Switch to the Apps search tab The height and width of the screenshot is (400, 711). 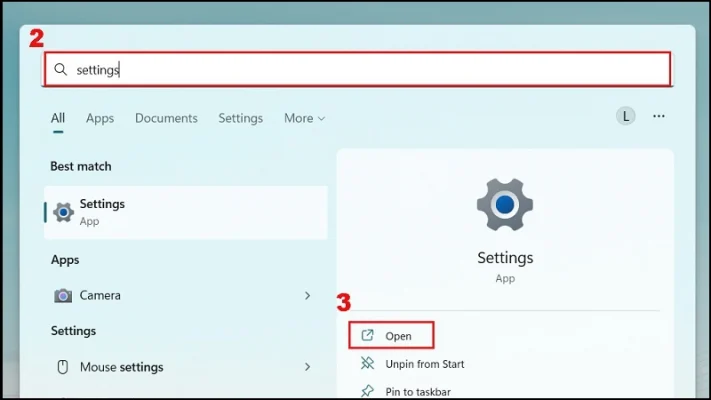(100, 118)
